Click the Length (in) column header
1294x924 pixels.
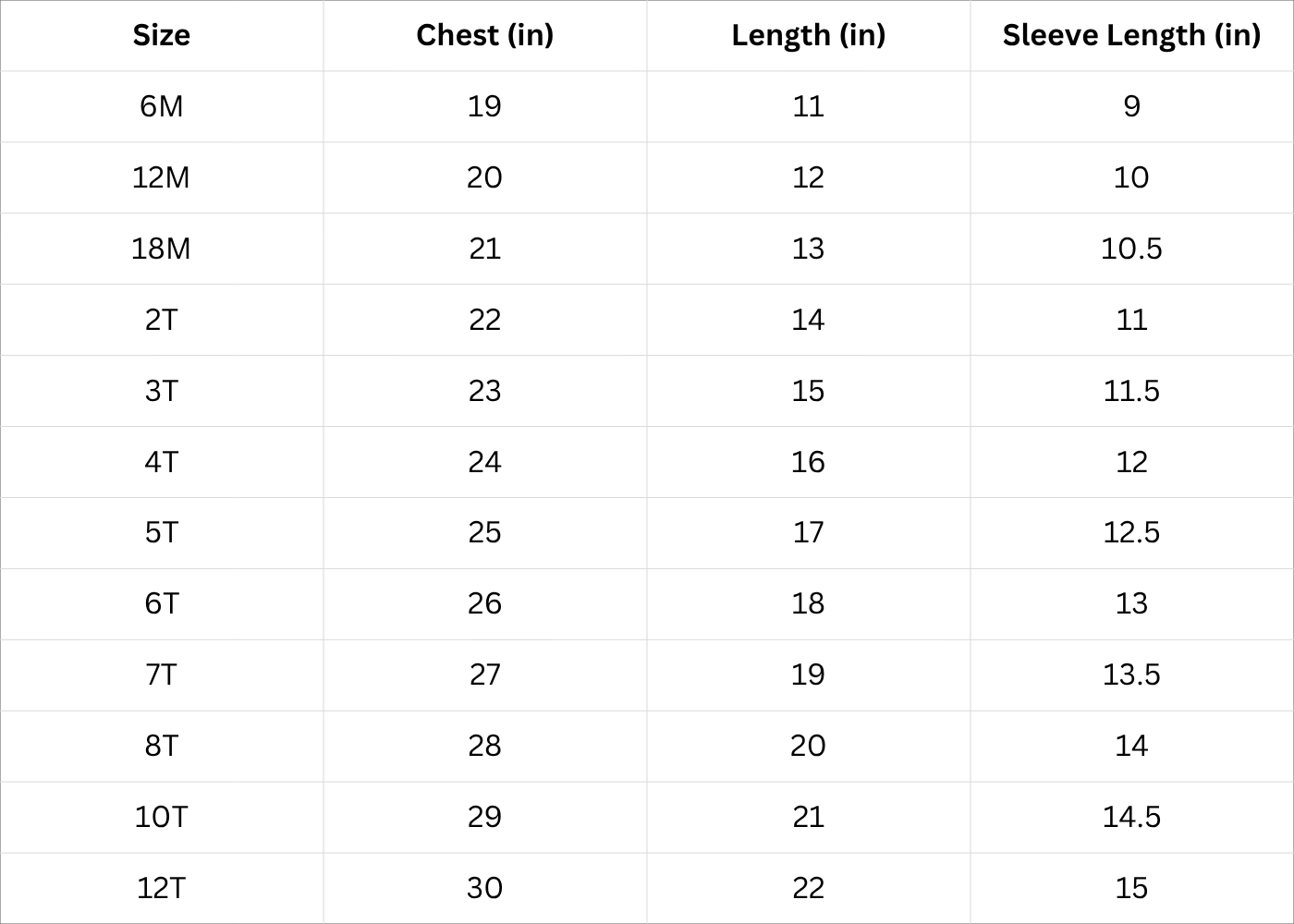pos(808,35)
